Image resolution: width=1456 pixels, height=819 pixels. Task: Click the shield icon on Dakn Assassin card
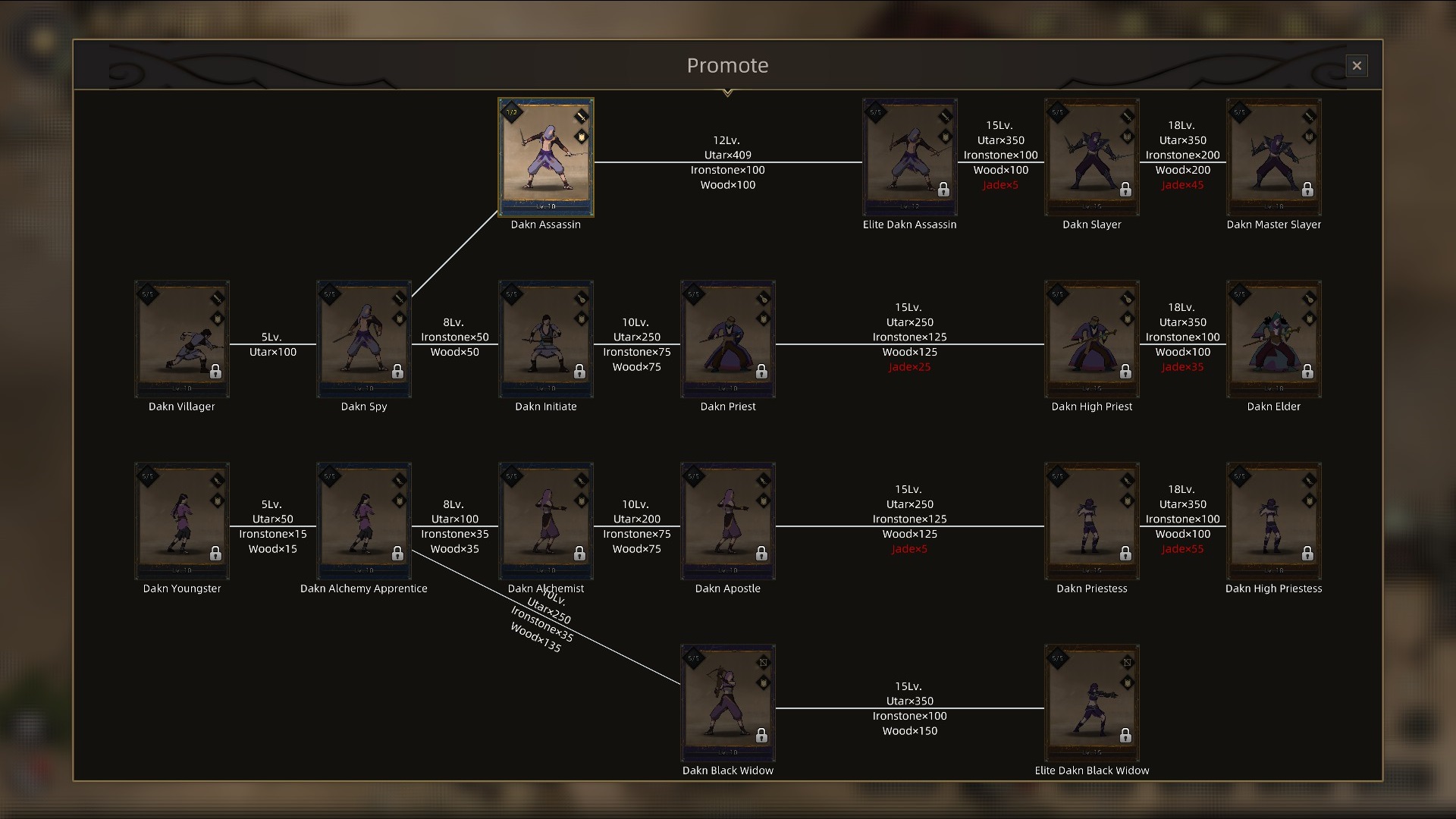581,136
